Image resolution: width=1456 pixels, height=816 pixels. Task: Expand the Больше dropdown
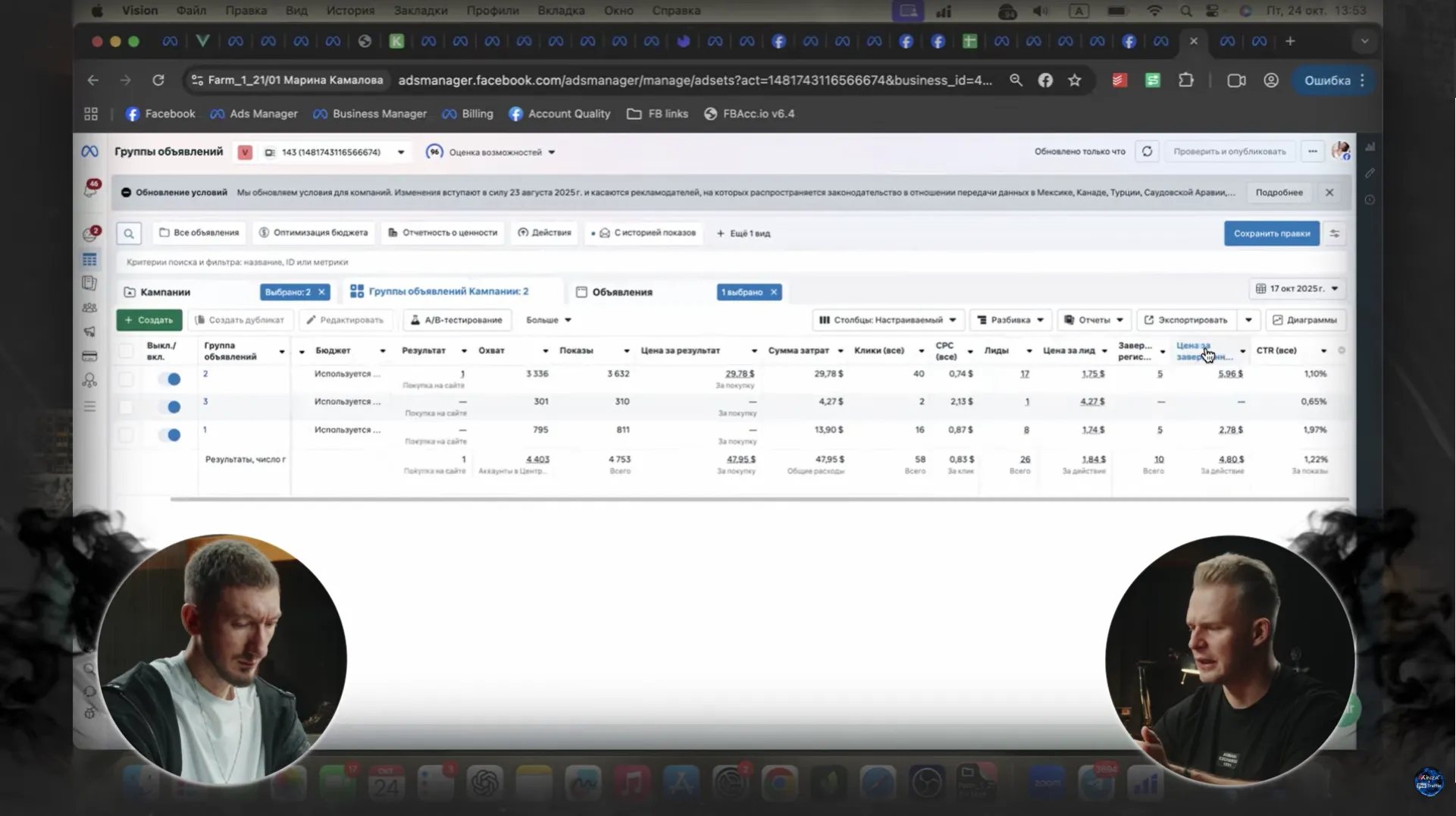pyautogui.click(x=549, y=320)
